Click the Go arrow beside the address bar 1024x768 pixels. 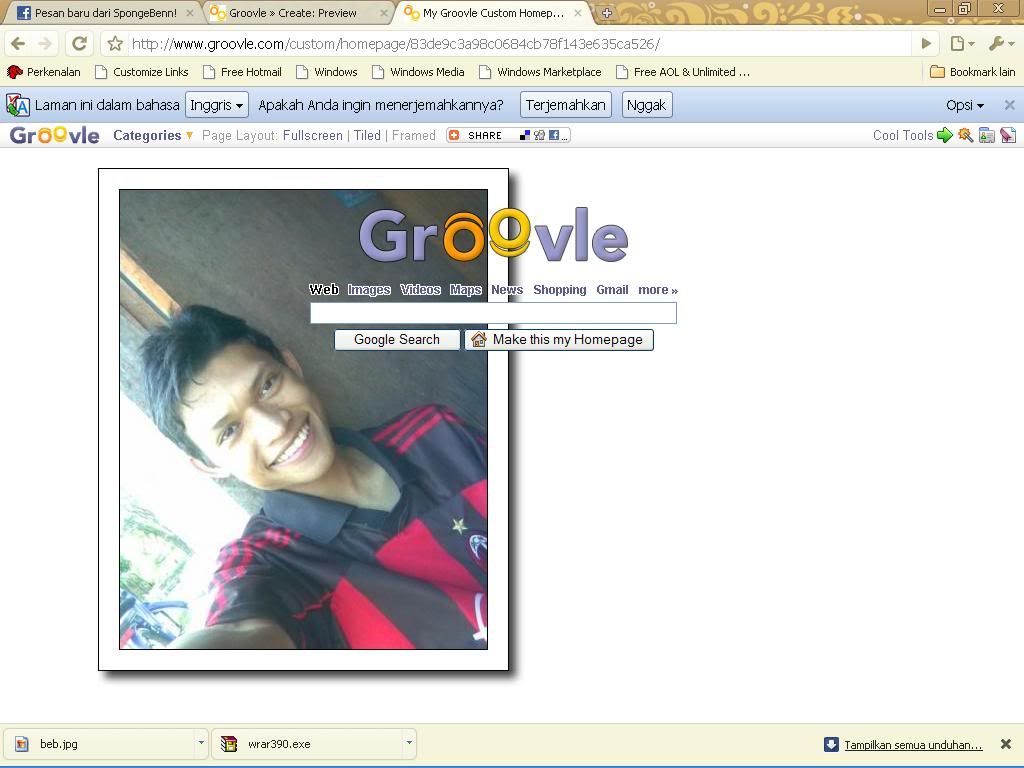(926, 44)
